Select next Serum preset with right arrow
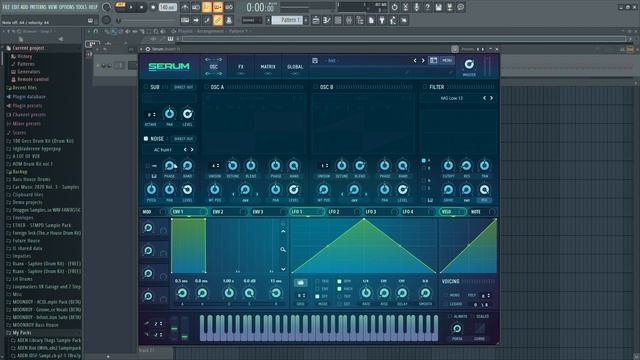Viewport: 640px width, 360px height. click(x=423, y=60)
